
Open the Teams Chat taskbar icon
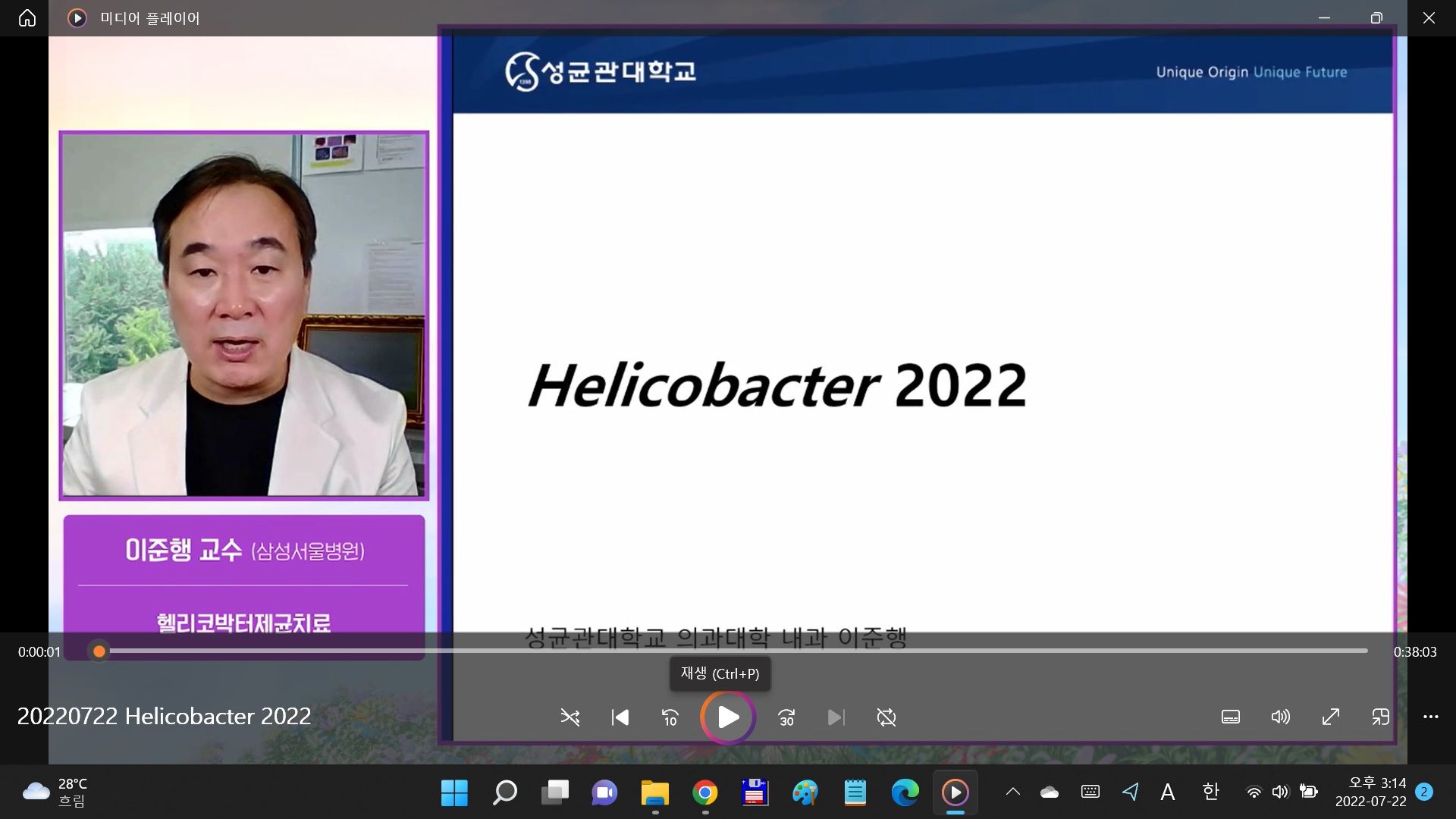point(604,792)
